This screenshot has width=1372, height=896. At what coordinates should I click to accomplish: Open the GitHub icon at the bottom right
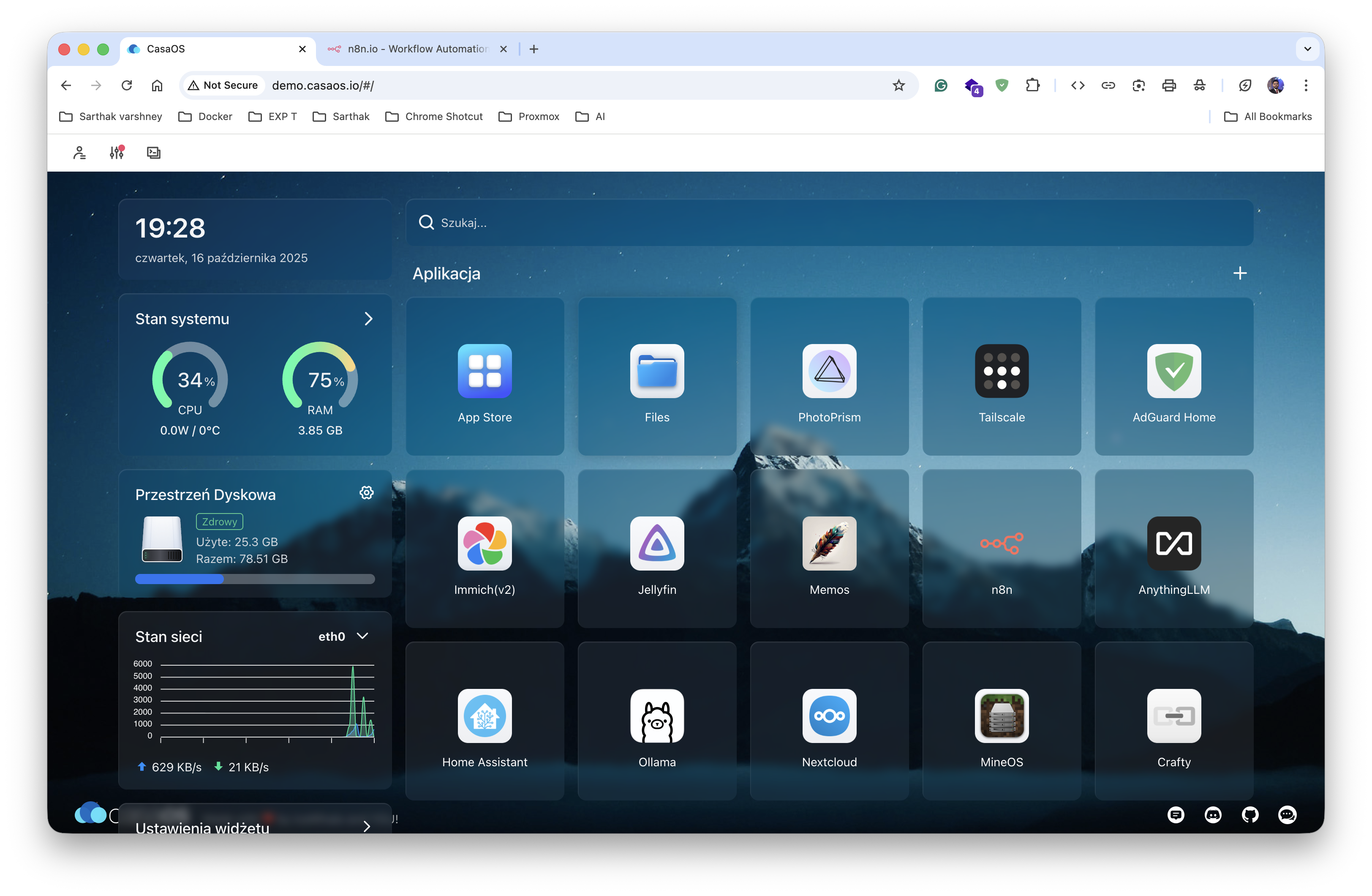[1250, 815]
